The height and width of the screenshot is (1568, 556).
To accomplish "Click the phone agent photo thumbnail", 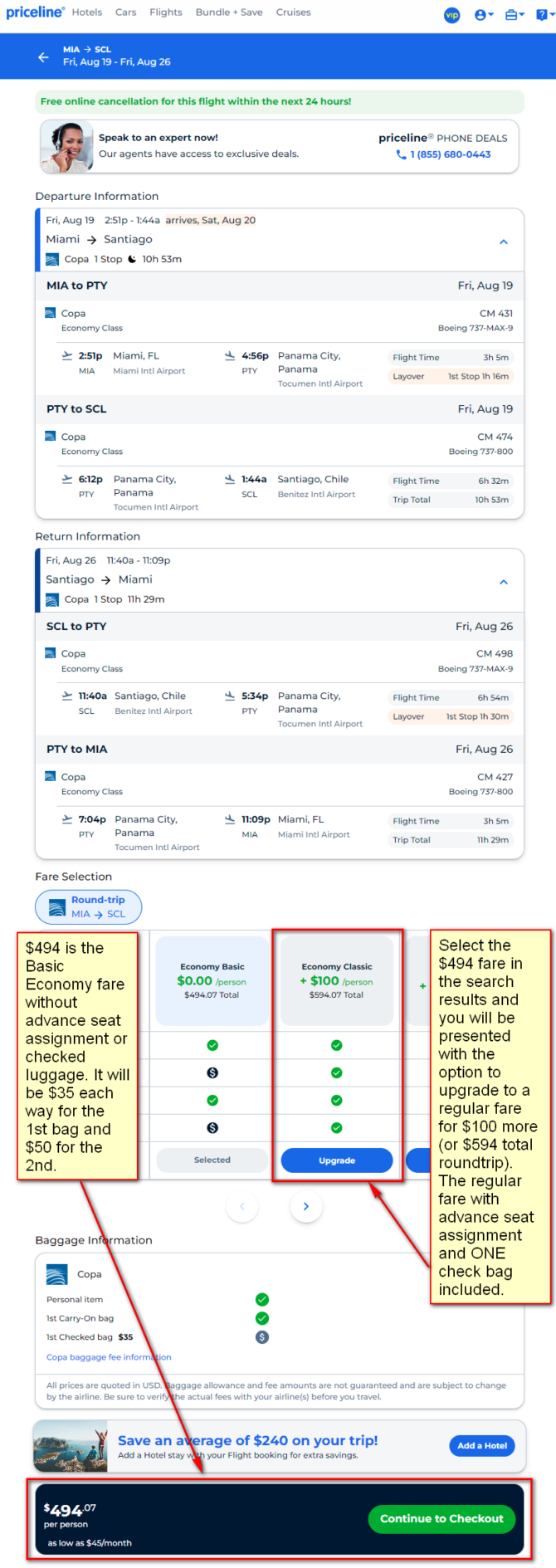I will point(67,147).
